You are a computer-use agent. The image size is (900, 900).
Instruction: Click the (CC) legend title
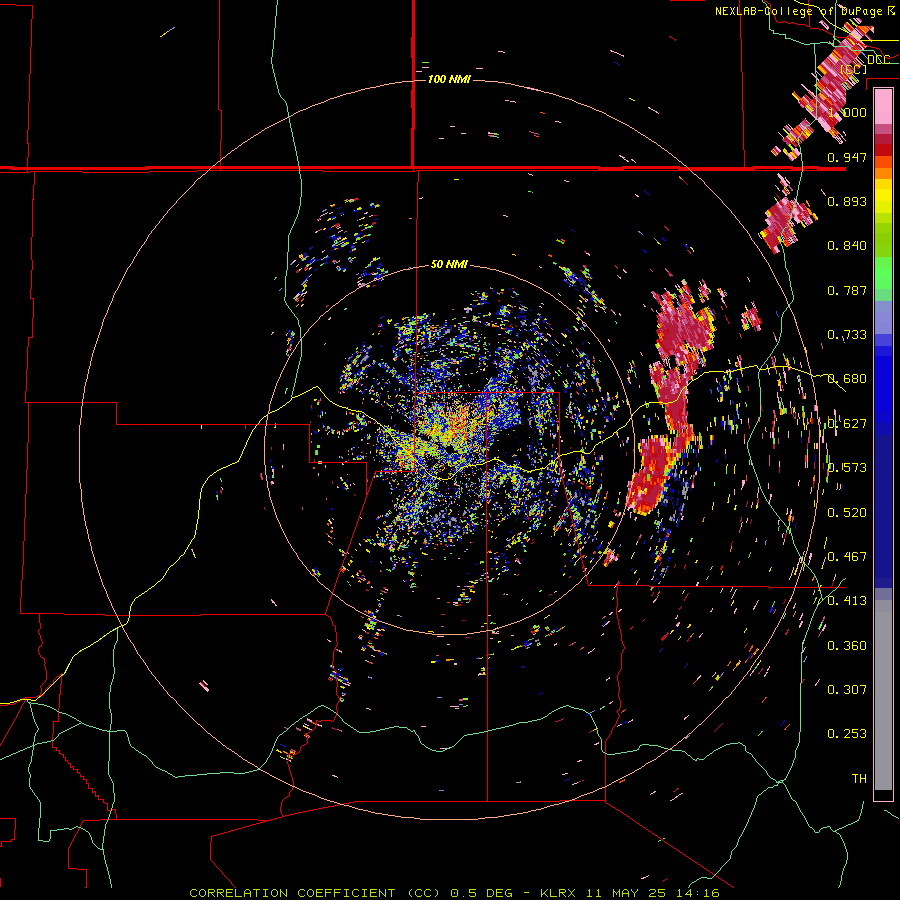point(854,69)
